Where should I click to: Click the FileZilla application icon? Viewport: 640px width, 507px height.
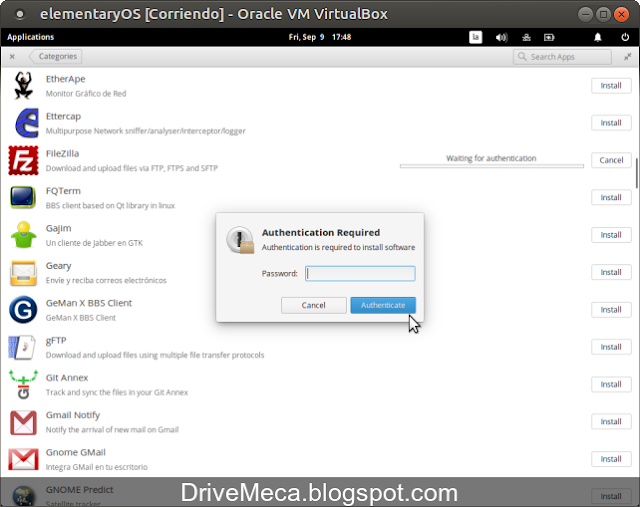tap(23, 160)
